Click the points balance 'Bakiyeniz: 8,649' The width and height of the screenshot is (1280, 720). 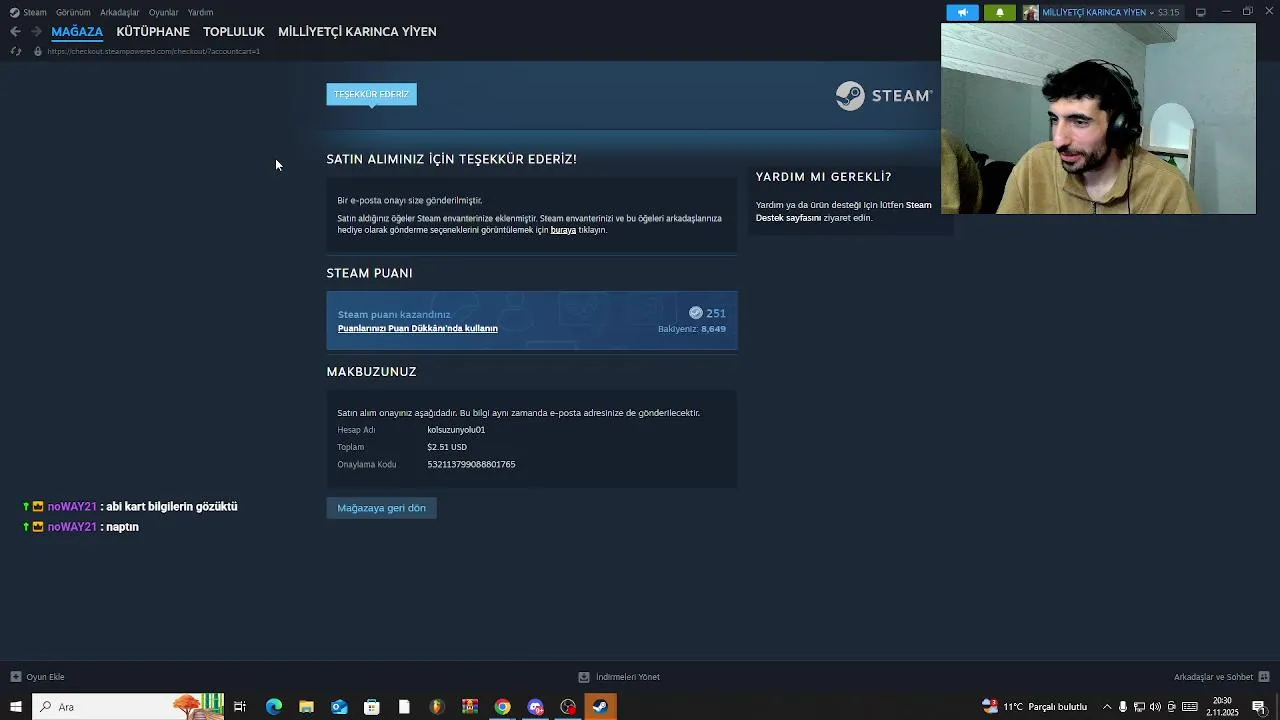click(692, 329)
